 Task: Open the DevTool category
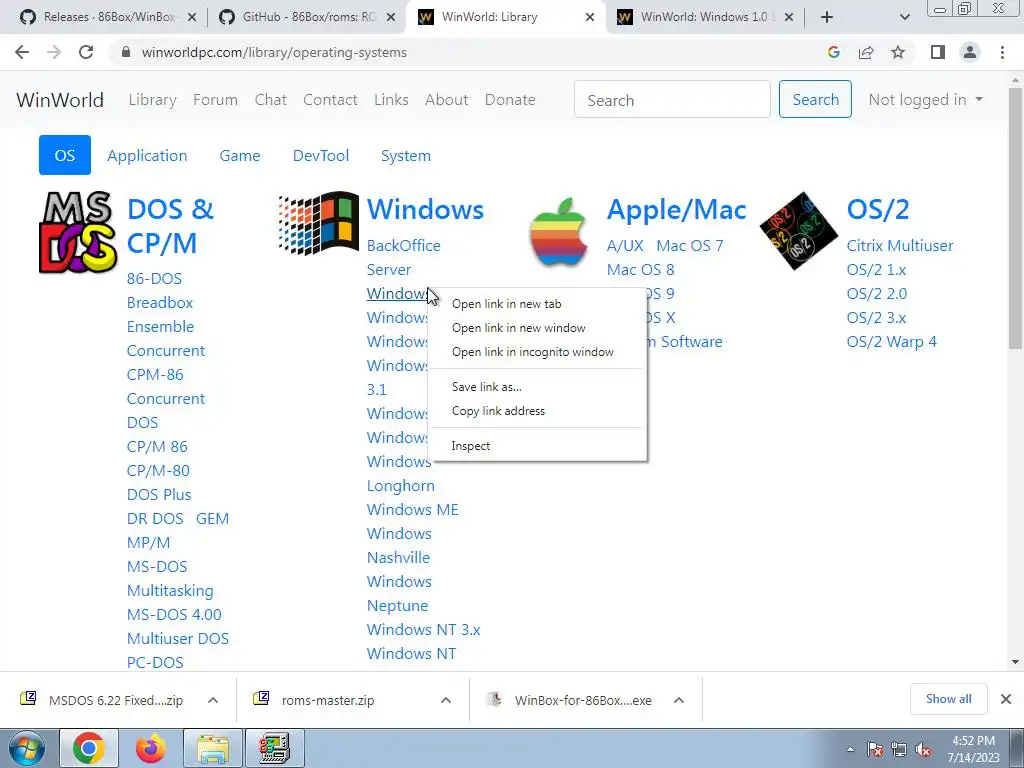321,155
